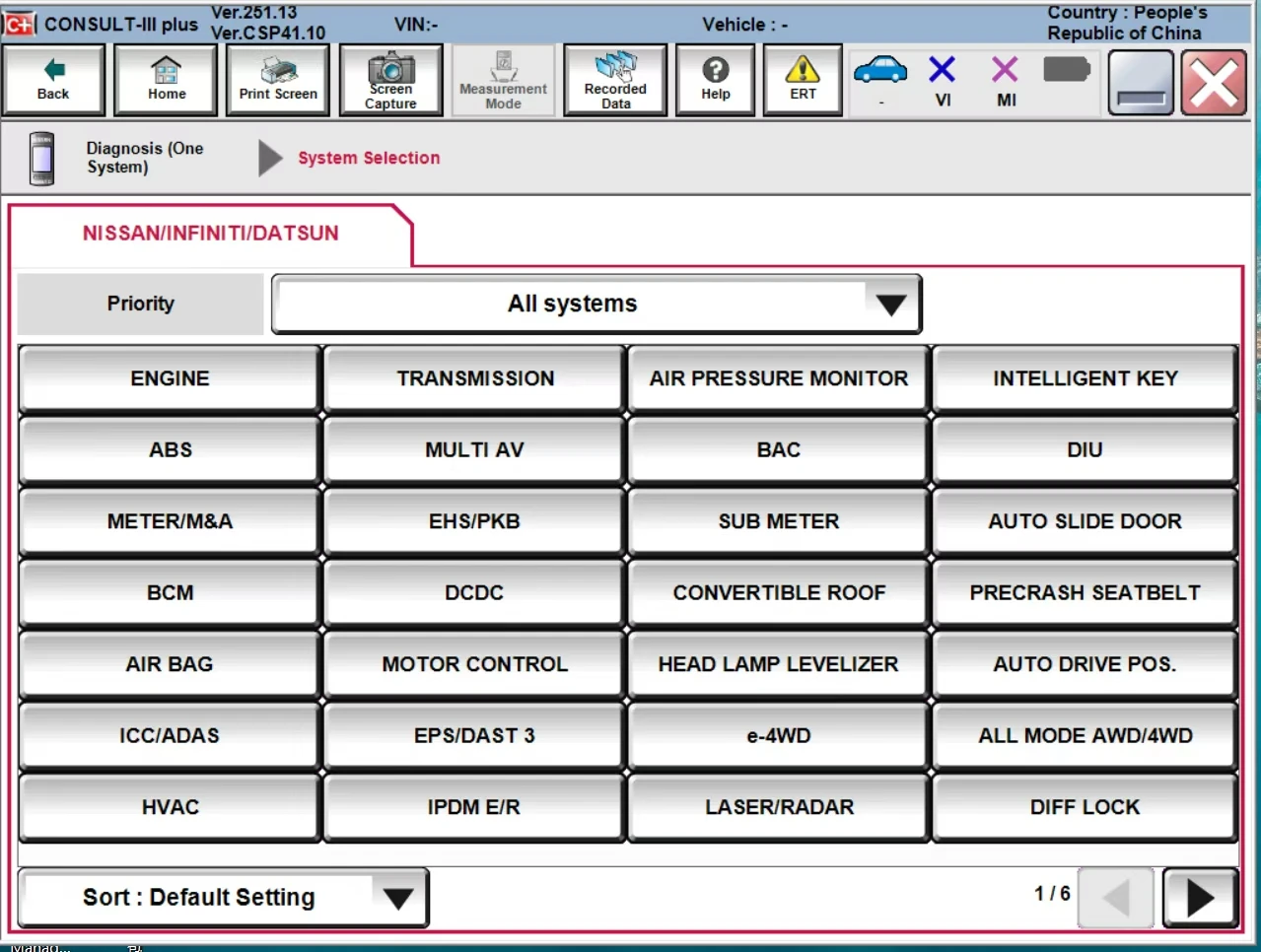This screenshot has width=1261, height=952.
Task: Open the DIFF LOCK system
Action: [x=1085, y=807]
